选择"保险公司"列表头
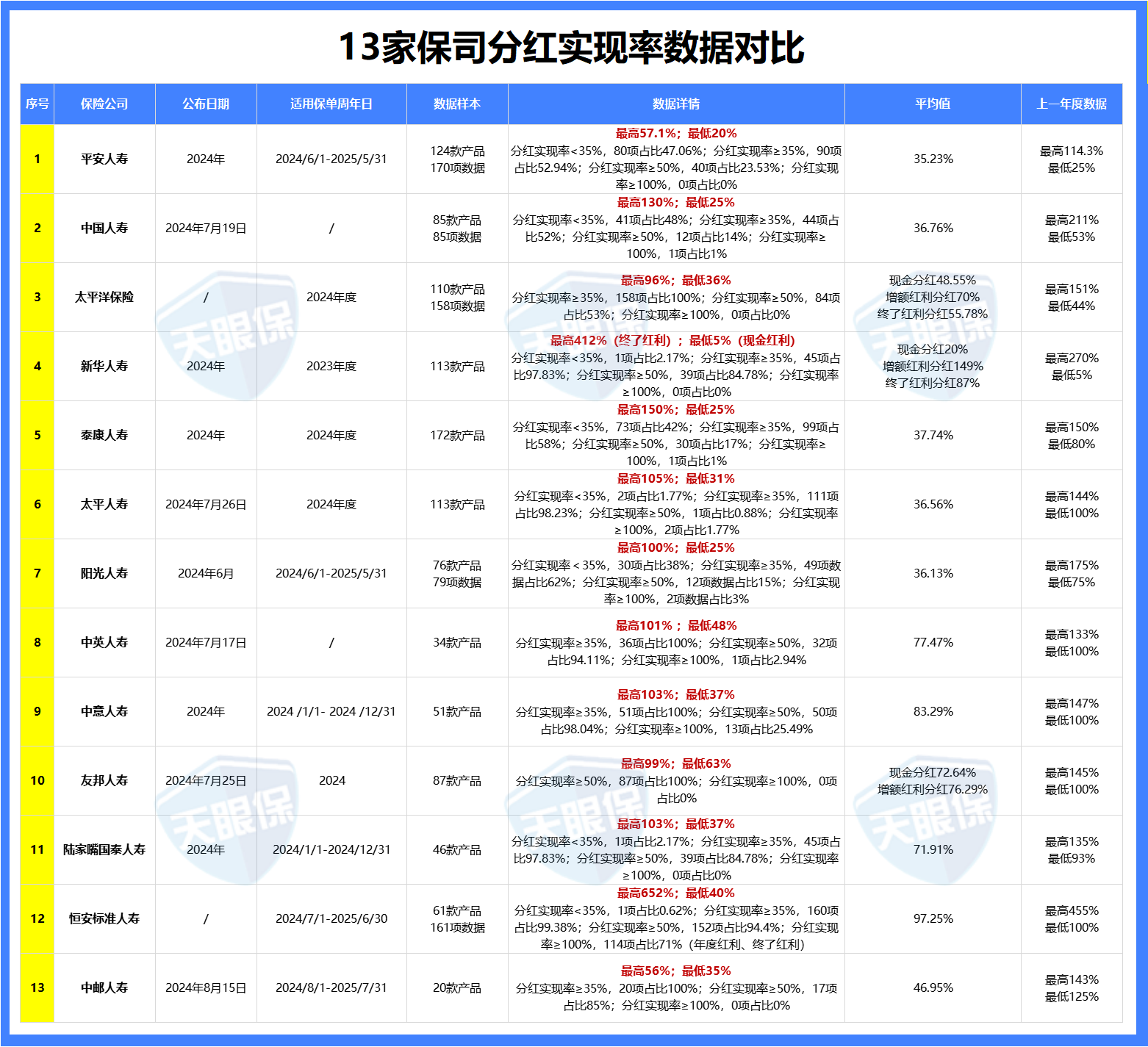1148x1047 pixels. [x=104, y=104]
